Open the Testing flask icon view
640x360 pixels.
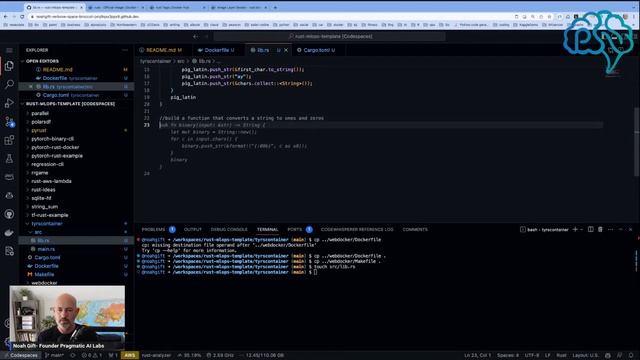click(9, 159)
